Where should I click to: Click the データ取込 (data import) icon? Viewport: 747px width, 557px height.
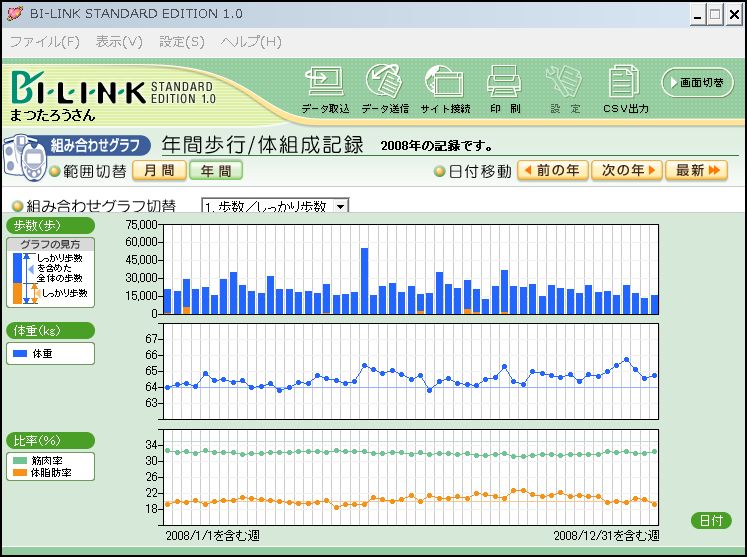click(x=325, y=87)
